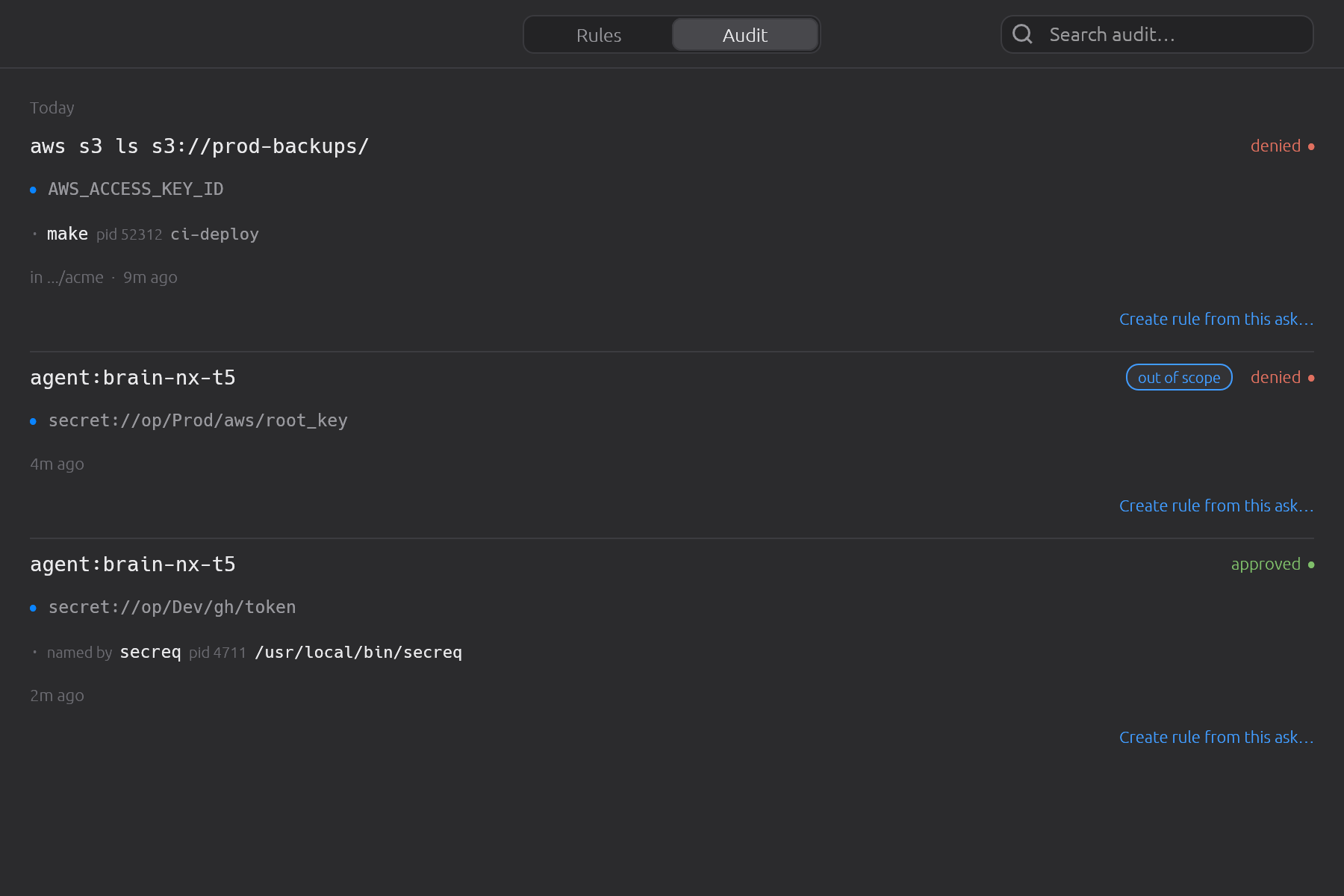Click red denied dot next to out of scope

pyautogui.click(x=1311, y=378)
